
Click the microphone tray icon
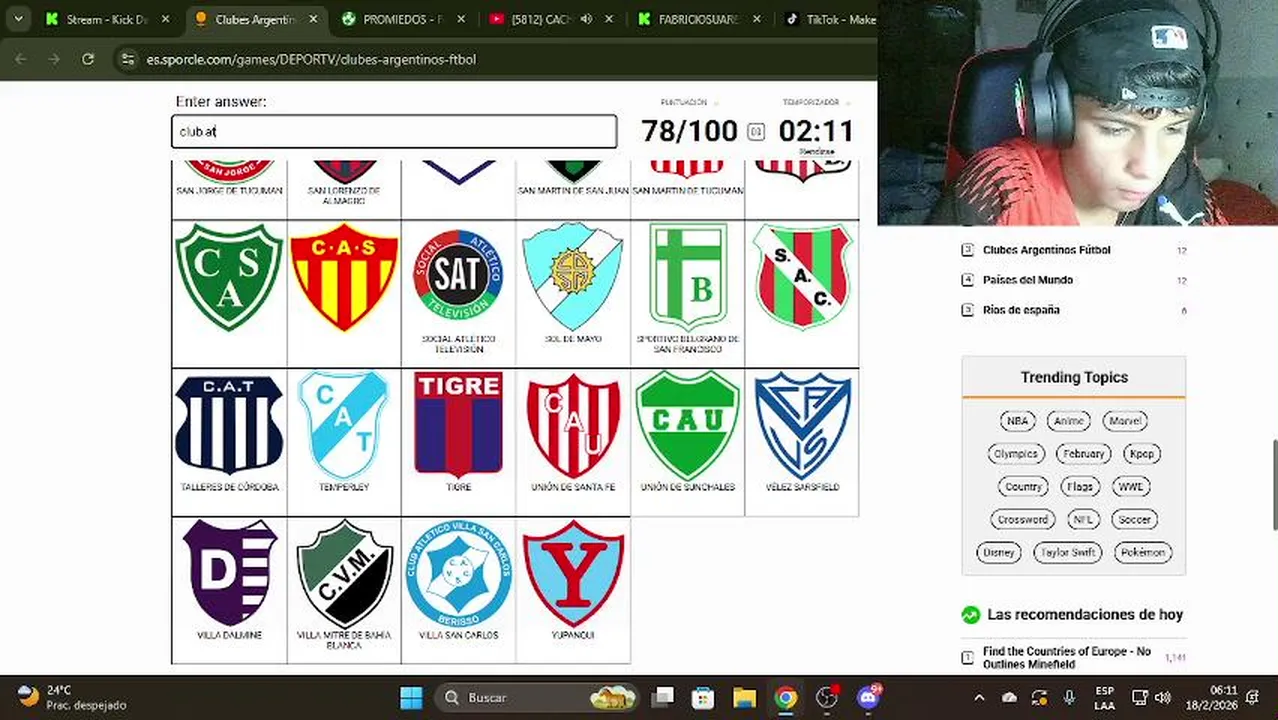coord(1069,698)
